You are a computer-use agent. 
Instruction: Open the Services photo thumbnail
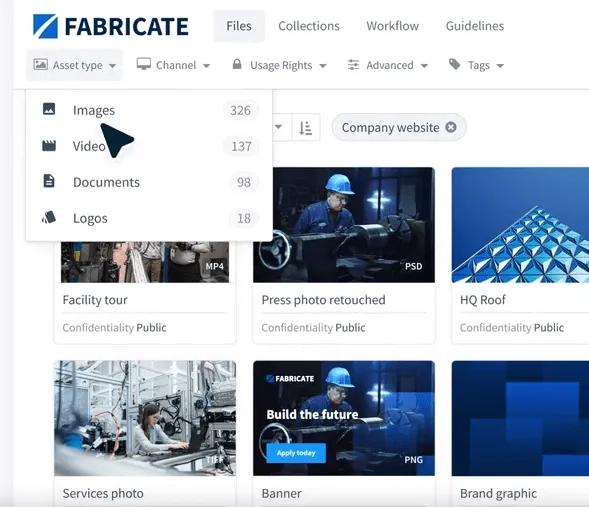145,418
